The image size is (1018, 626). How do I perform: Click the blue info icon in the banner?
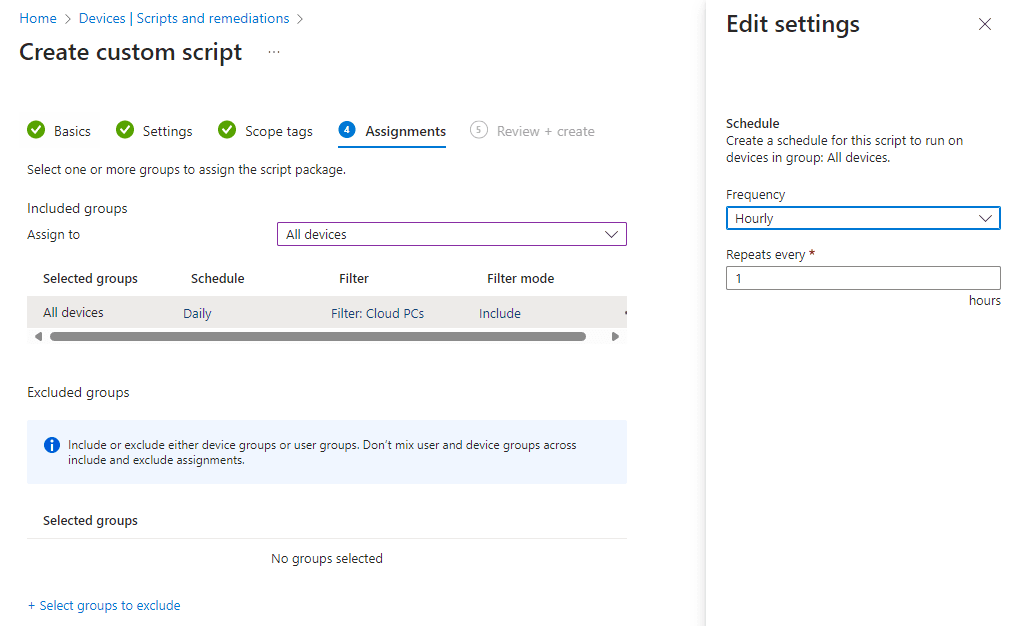52,445
